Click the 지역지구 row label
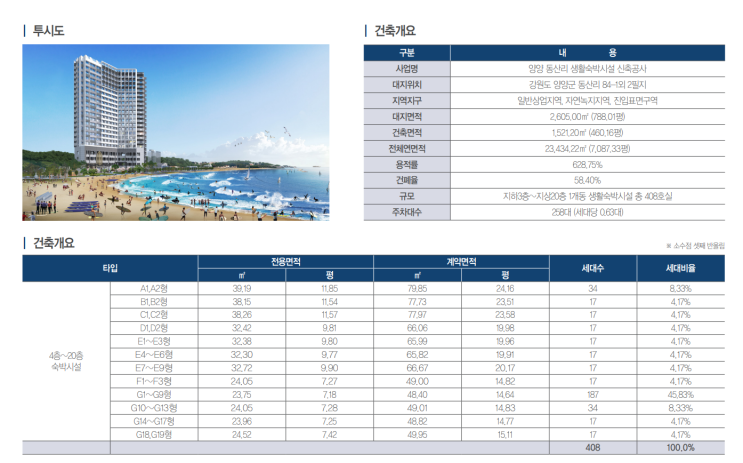This screenshot has width=743, height=463. pos(407,100)
